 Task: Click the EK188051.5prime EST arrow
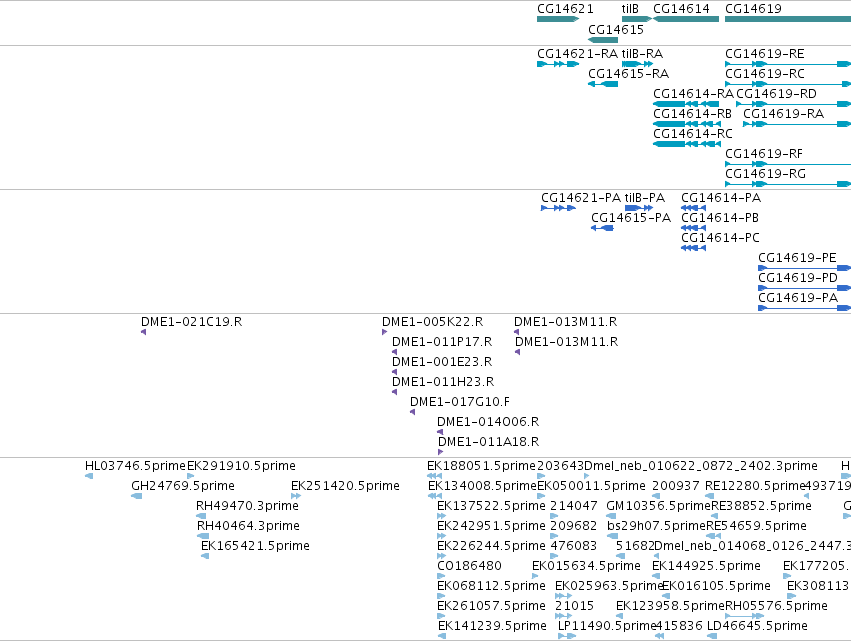435,476
